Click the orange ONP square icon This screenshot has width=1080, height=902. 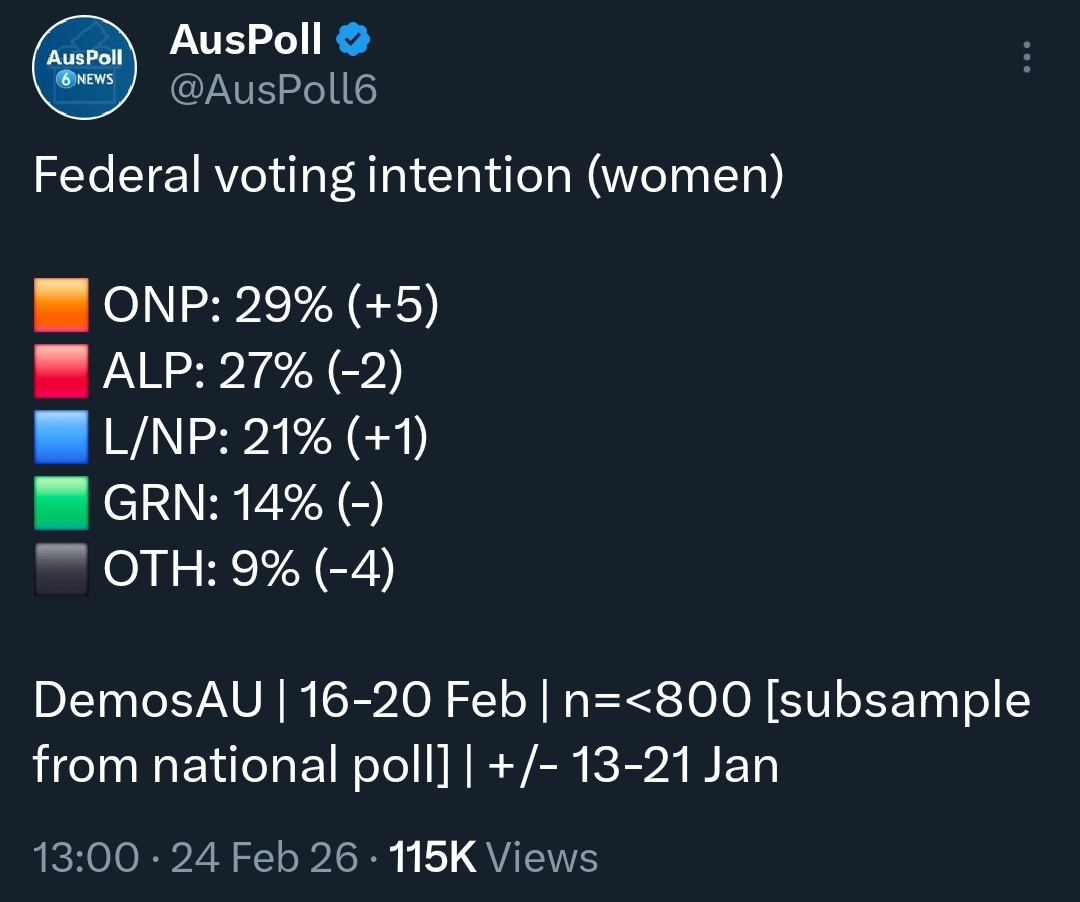62,305
